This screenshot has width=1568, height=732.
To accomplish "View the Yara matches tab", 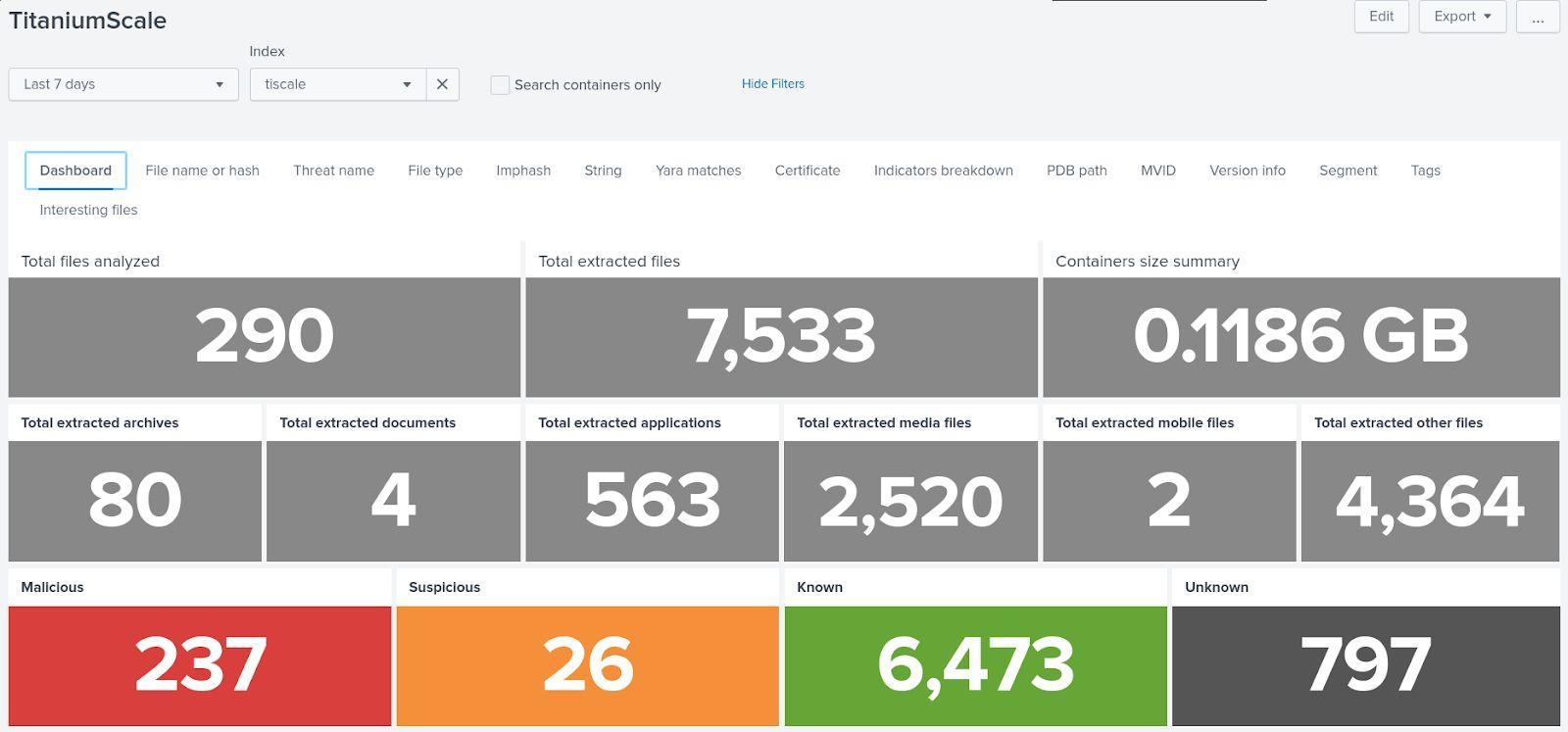I will [x=698, y=171].
